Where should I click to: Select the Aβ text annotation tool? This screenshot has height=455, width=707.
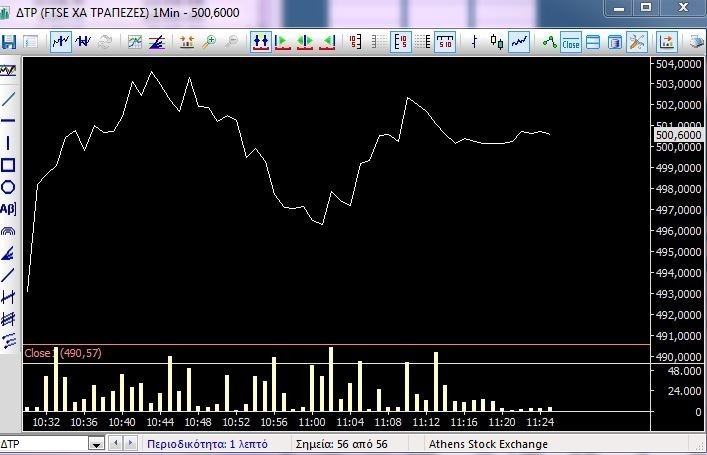click(x=9, y=209)
